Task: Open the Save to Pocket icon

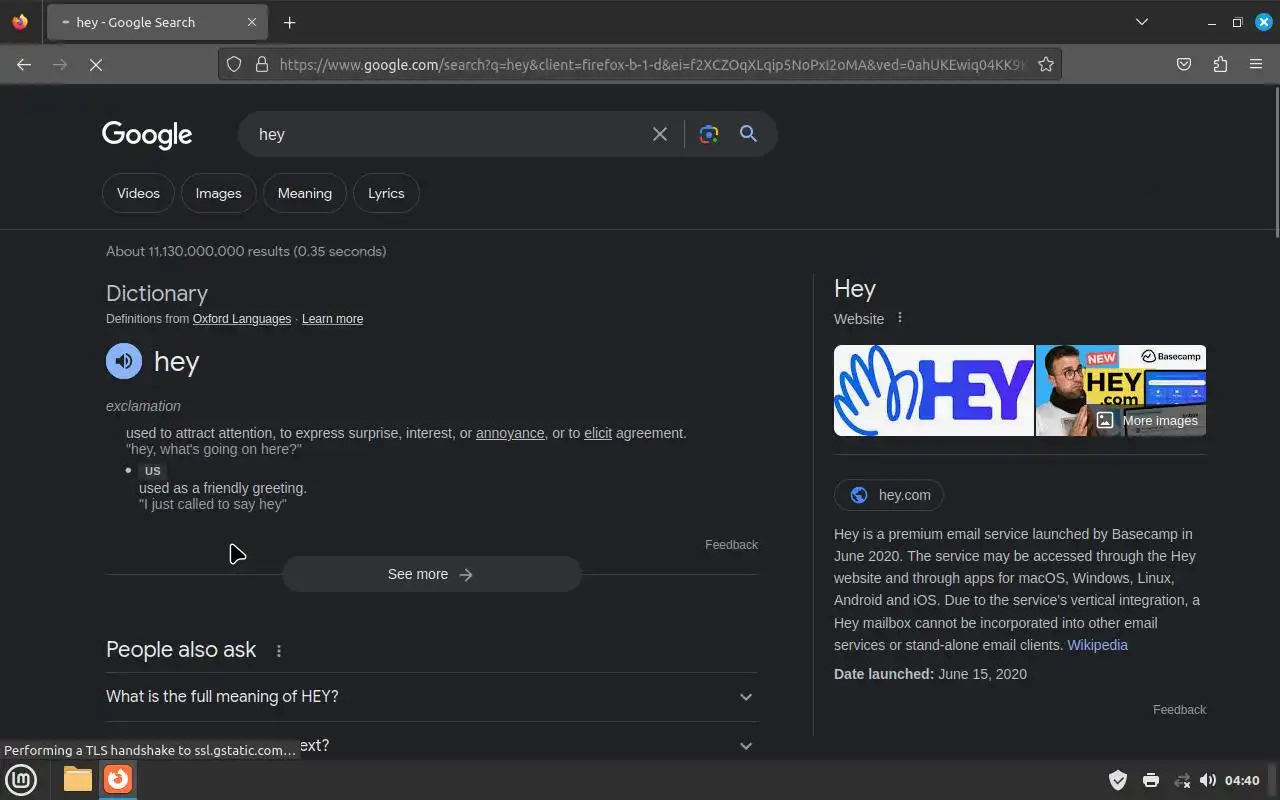Action: (x=1184, y=64)
